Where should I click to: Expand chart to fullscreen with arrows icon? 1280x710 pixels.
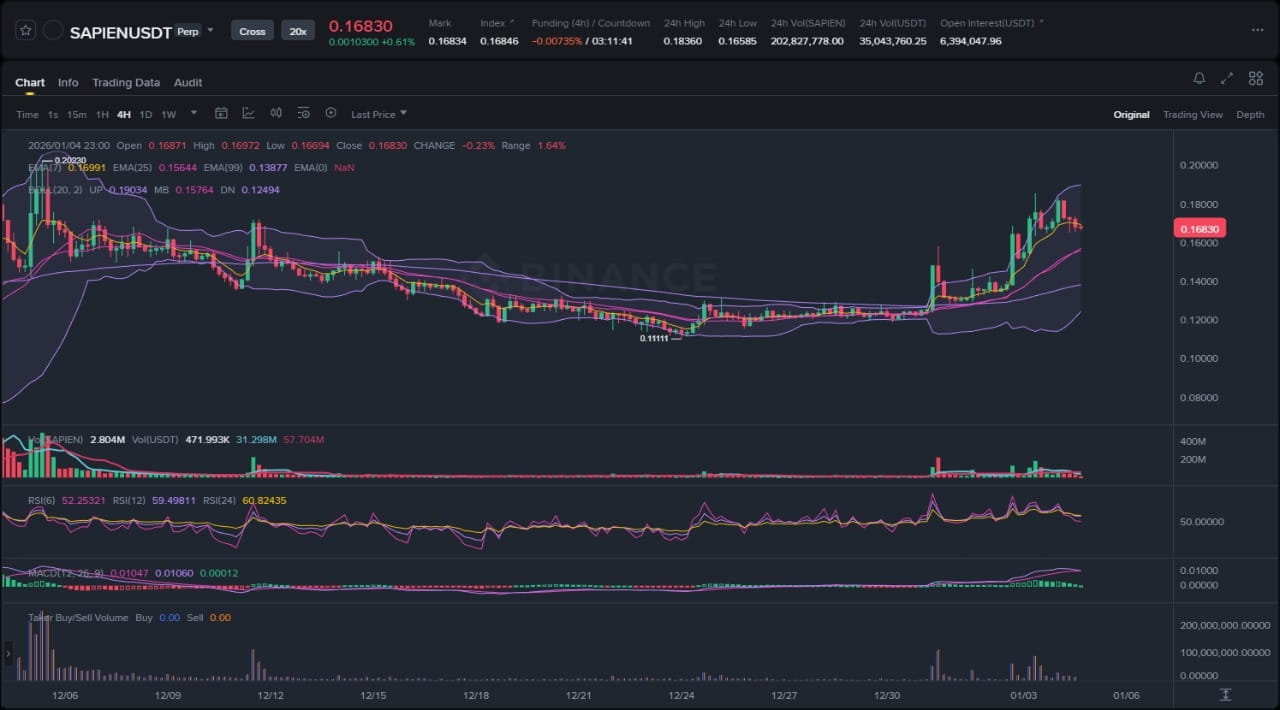tap(1227, 78)
